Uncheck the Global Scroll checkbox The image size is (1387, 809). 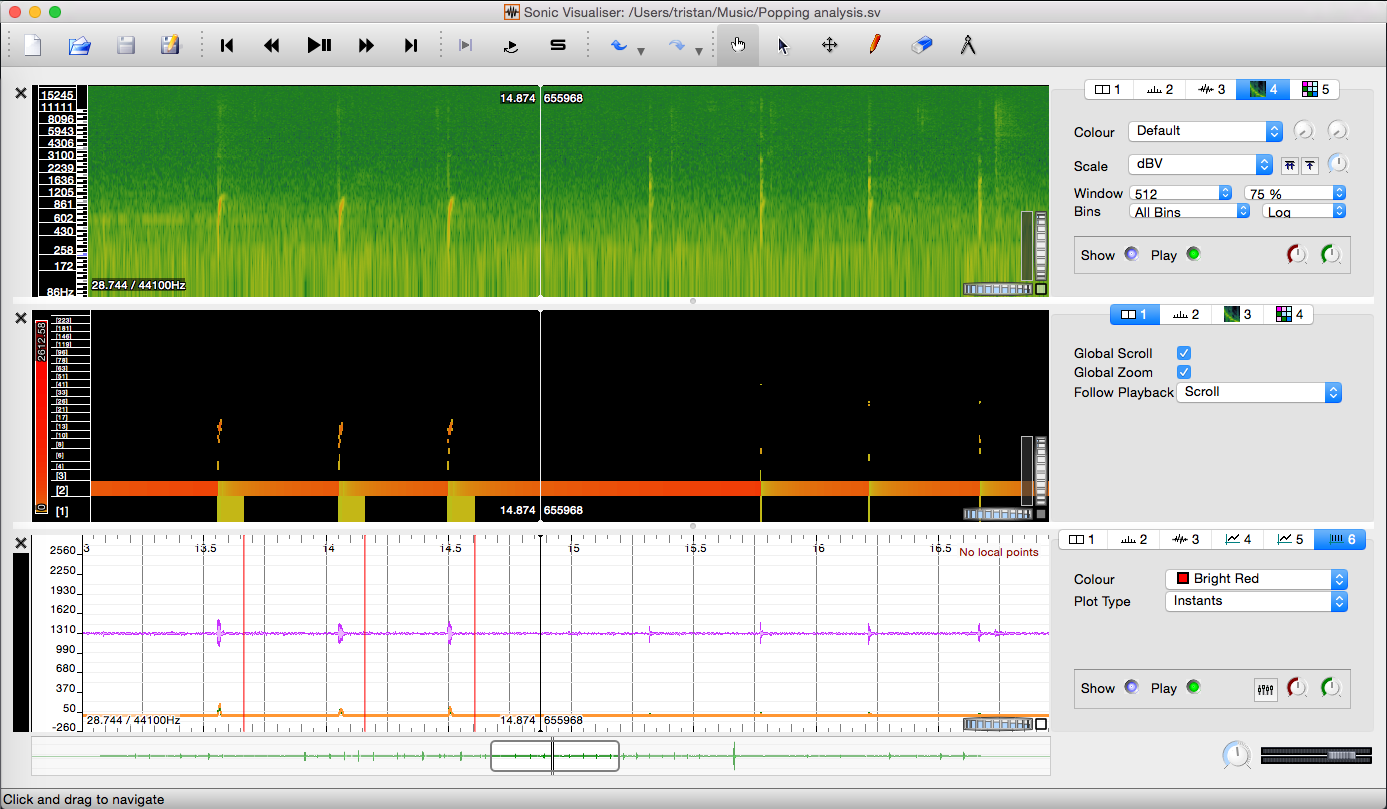(1184, 353)
